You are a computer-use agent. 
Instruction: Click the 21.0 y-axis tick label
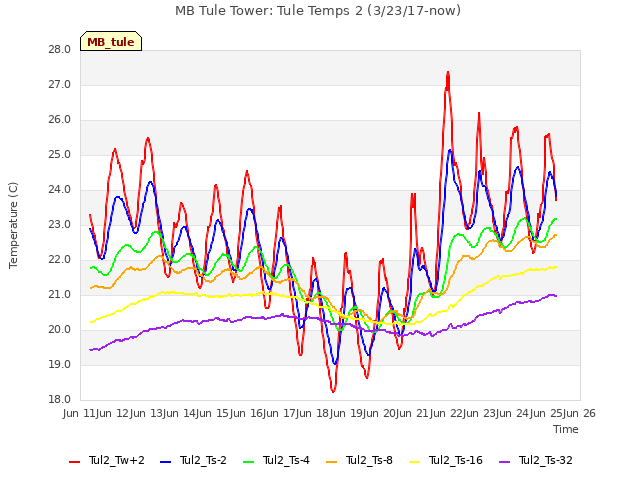[x=60, y=295]
